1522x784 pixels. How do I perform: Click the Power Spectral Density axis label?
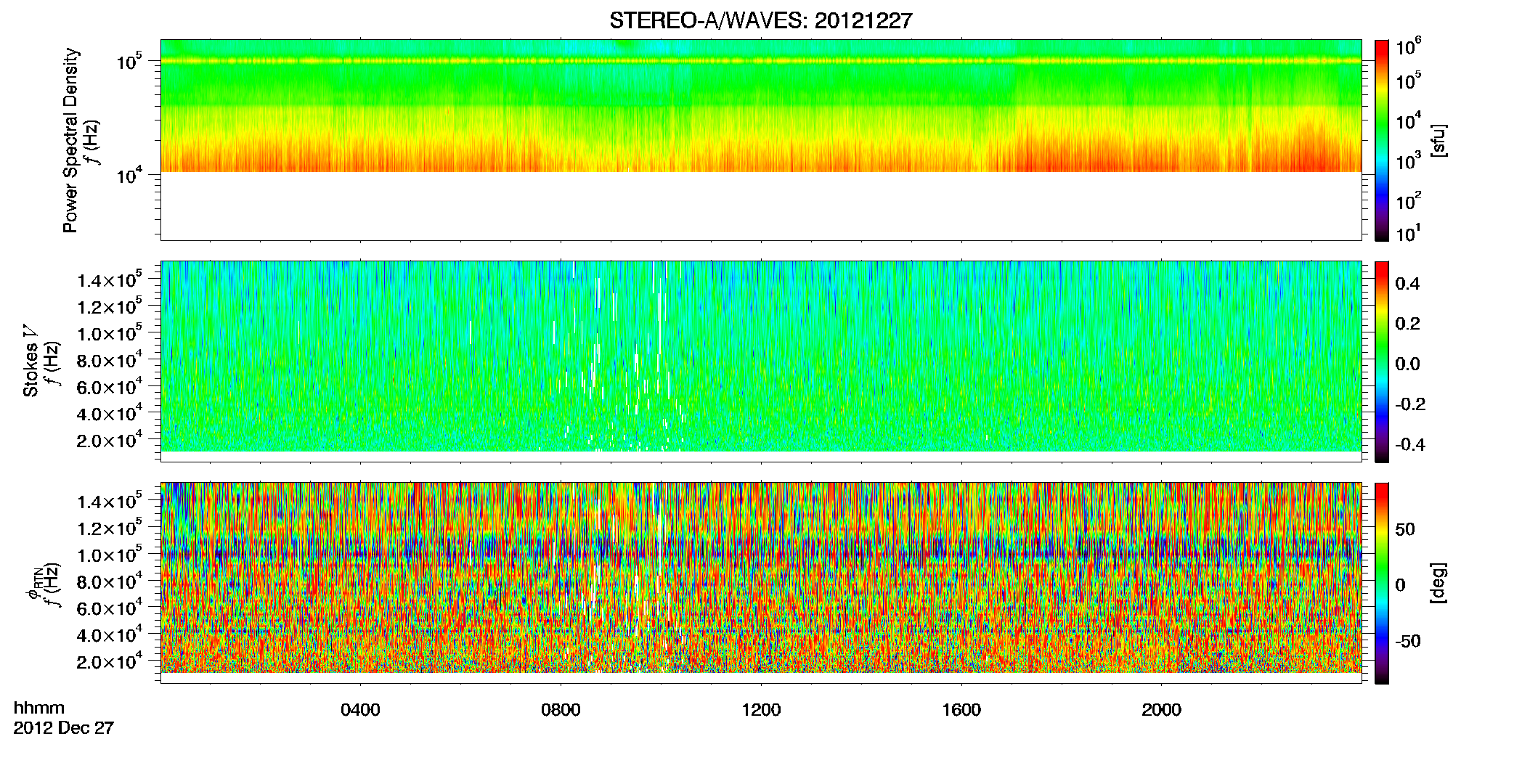(x=70, y=140)
